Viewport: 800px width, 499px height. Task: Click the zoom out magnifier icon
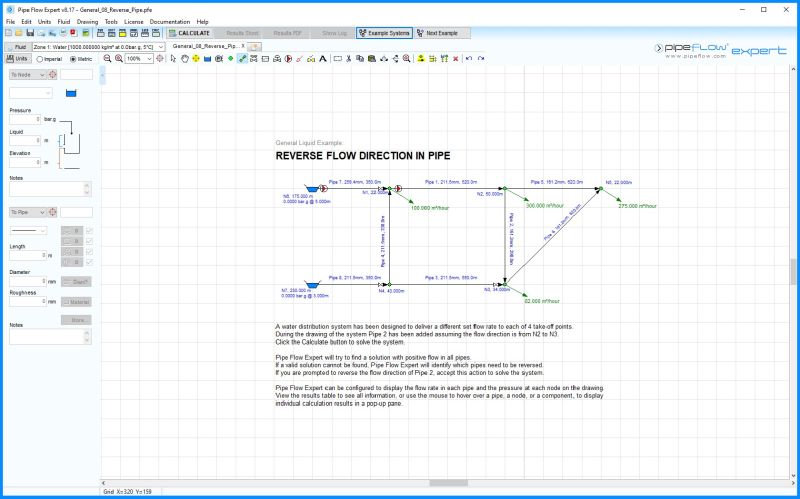coord(107,59)
